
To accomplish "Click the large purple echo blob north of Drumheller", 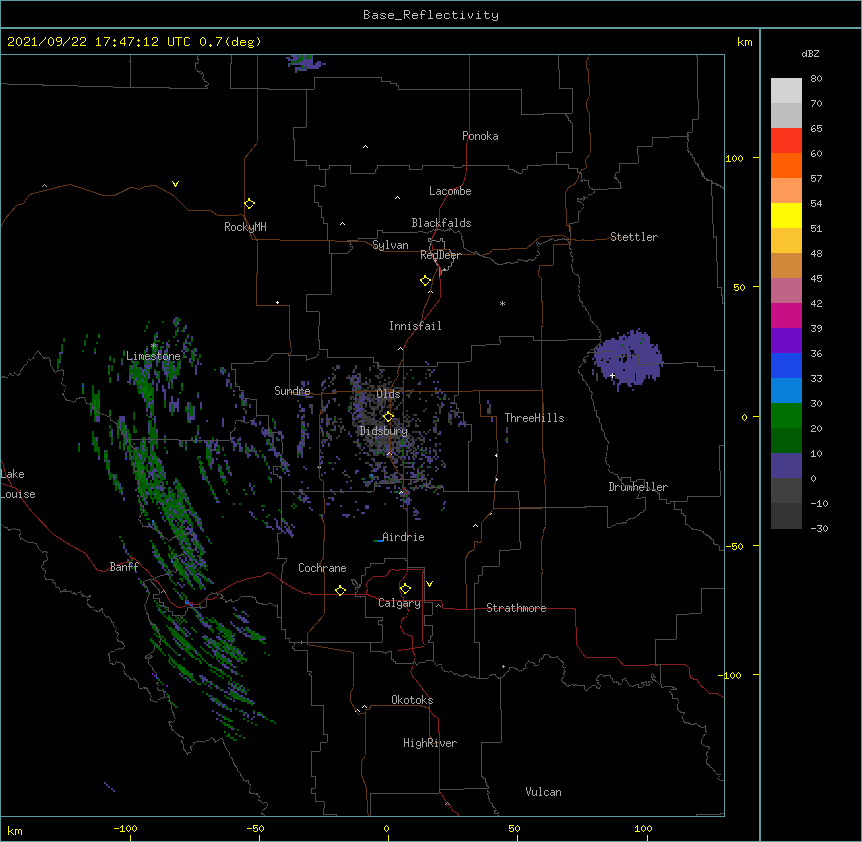I will click(629, 358).
